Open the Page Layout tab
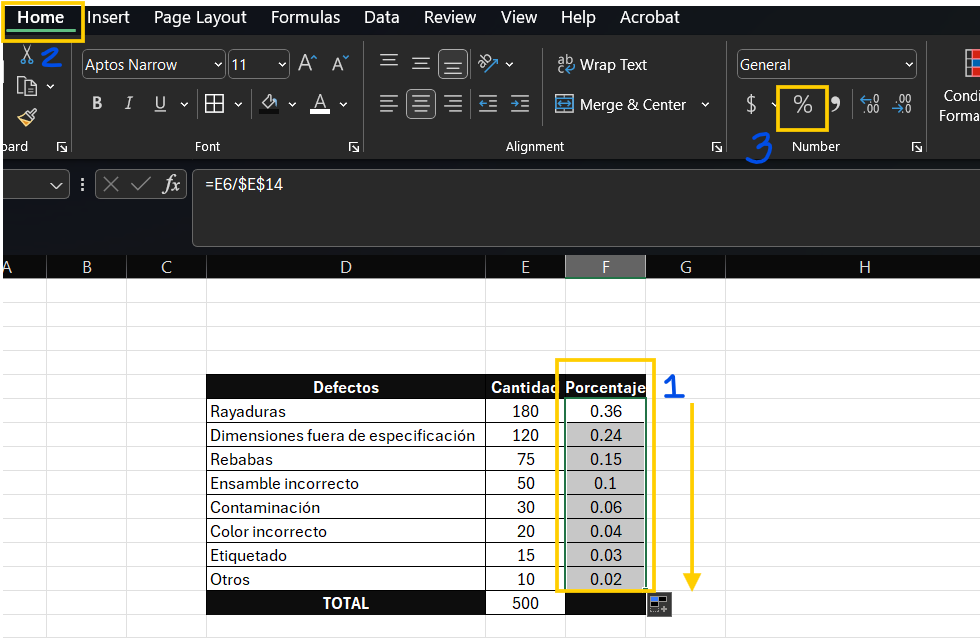 200,17
